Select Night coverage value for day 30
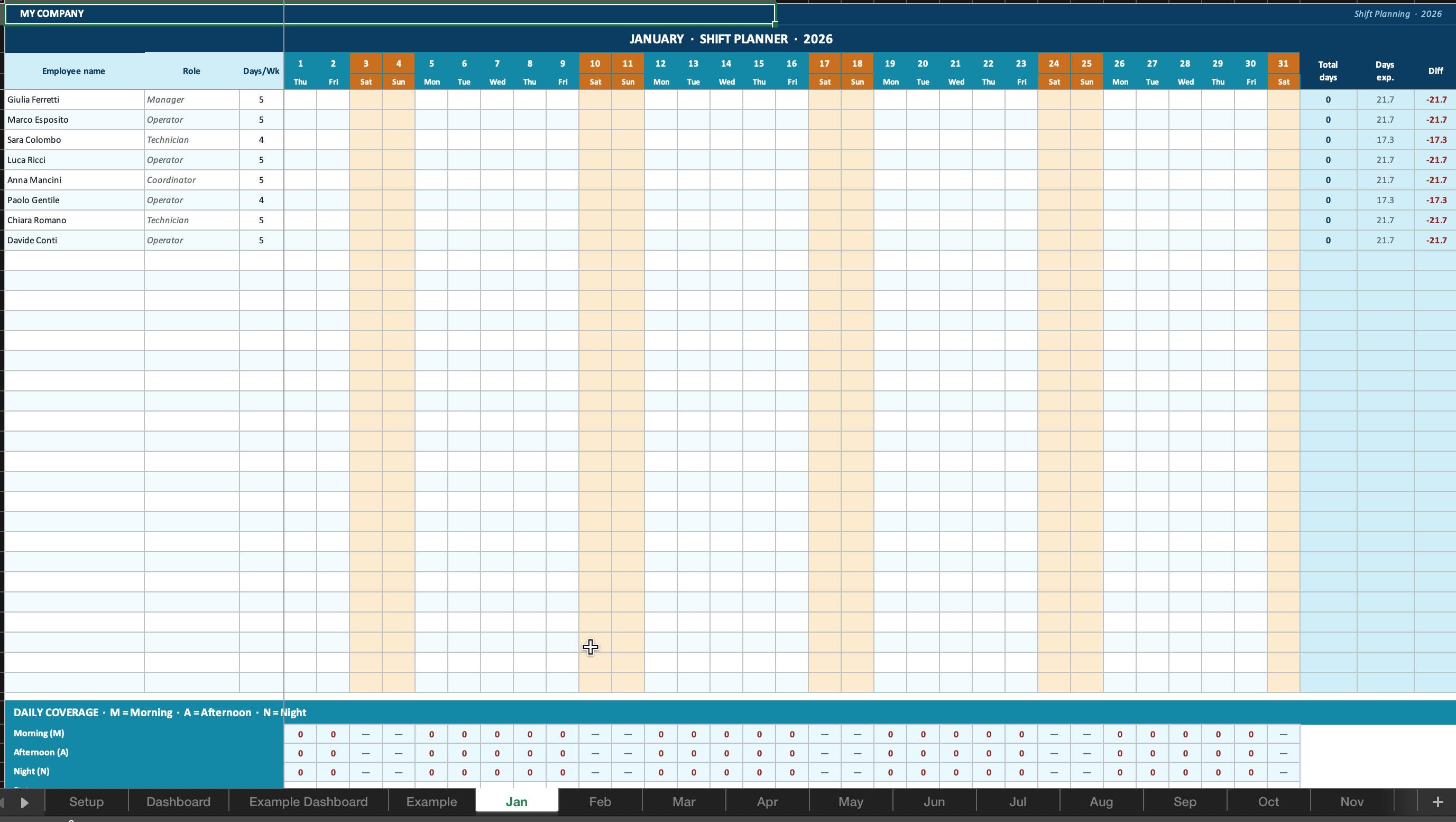The height and width of the screenshot is (822, 1456). coord(1250,772)
